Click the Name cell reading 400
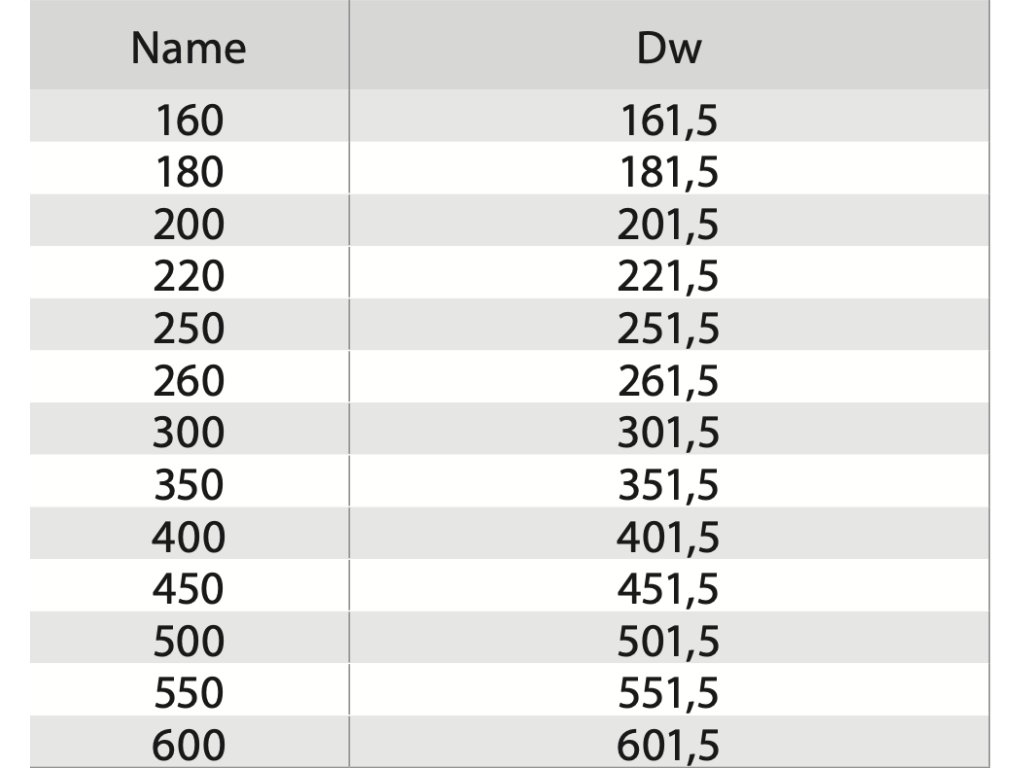This screenshot has width=1024, height=768. 189,537
